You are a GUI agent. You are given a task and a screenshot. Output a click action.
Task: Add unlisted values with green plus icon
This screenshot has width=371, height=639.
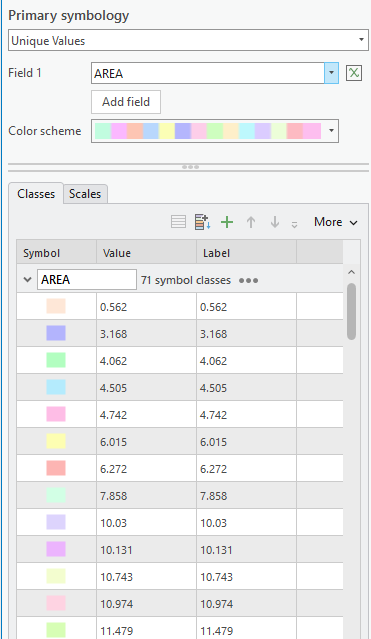click(x=227, y=222)
